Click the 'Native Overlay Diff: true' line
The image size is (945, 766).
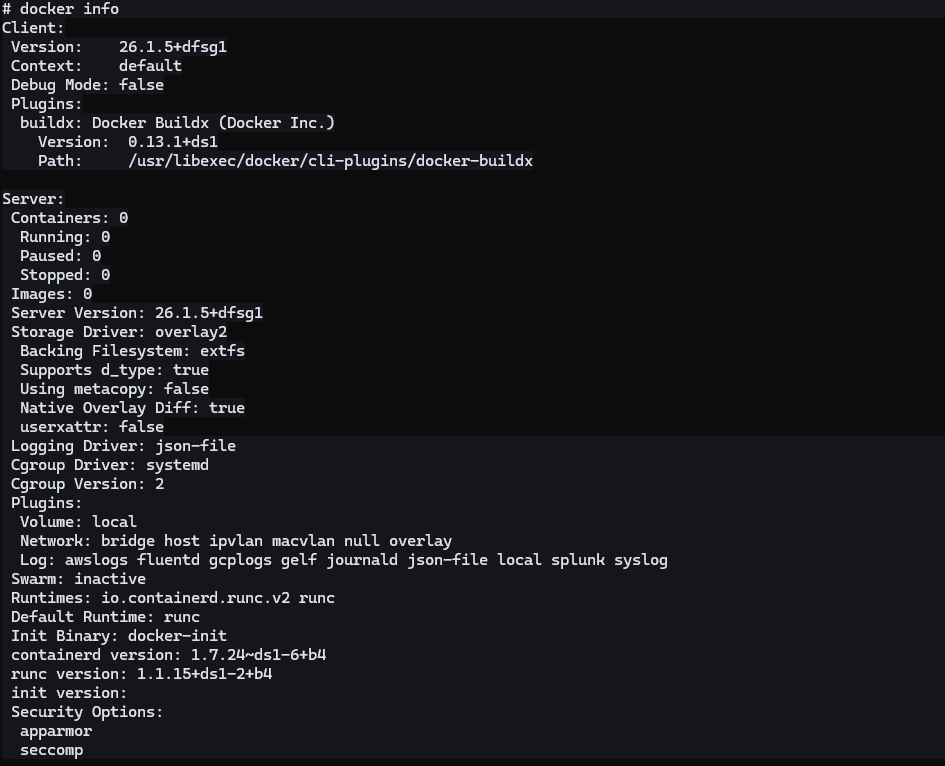[132, 408]
